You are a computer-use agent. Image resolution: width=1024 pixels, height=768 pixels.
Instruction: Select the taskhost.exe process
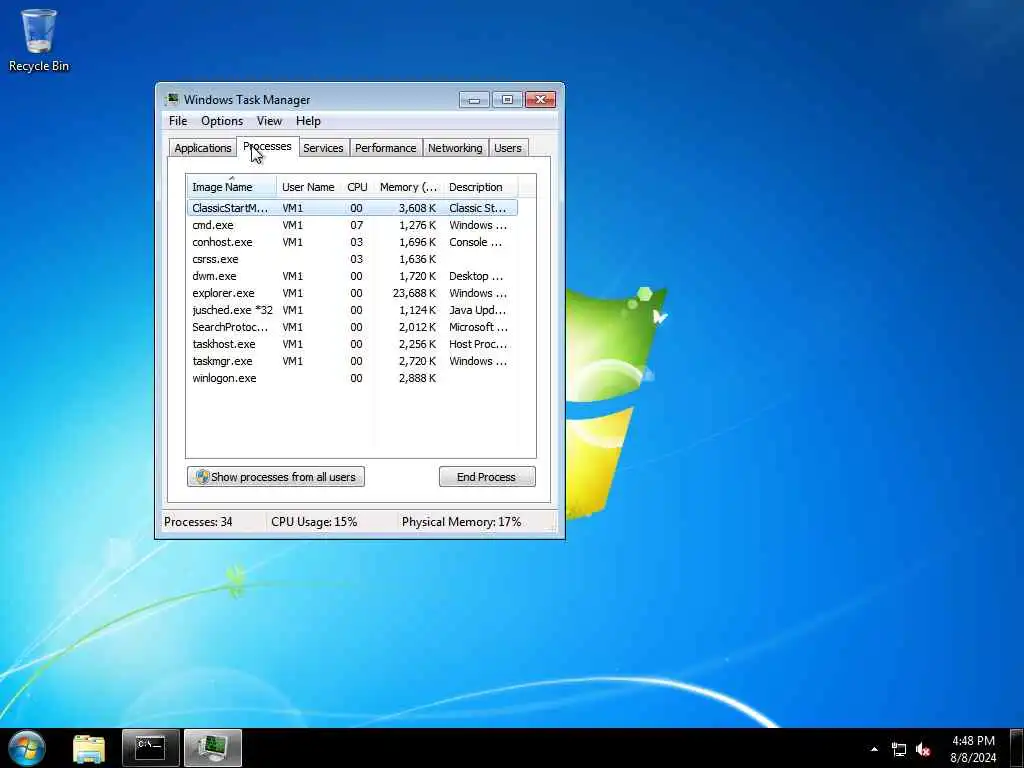[352, 344]
